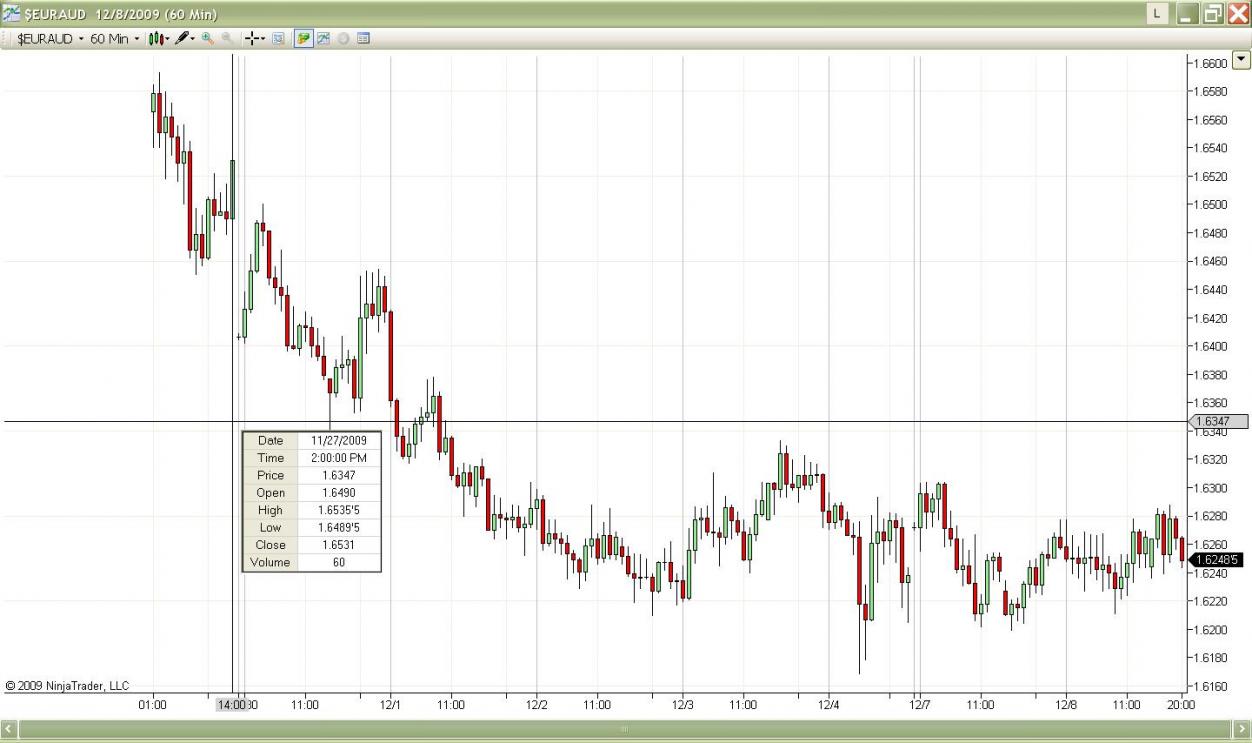Click the highlighted 14:00 time marker
This screenshot has width=1252, height=743.
click(x=231, y=704)
